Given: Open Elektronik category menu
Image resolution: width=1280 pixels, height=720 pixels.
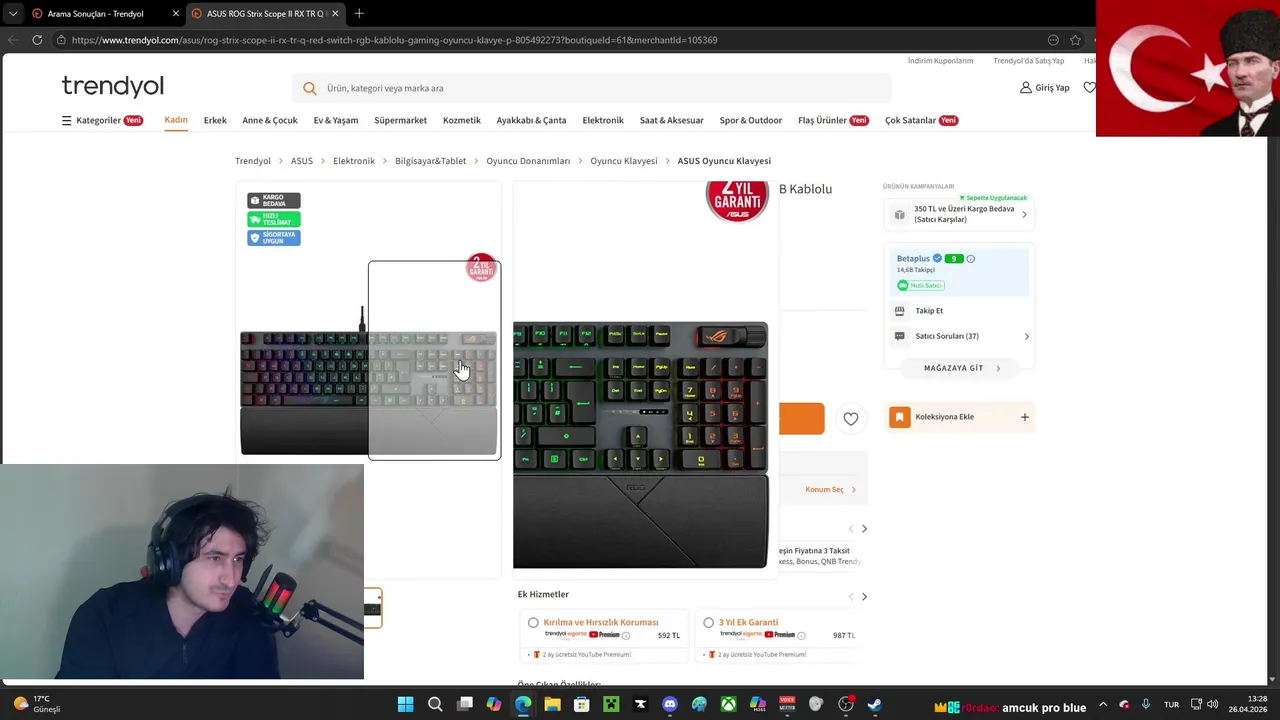Looking at the screenshot, I should [x=603, y=120].
